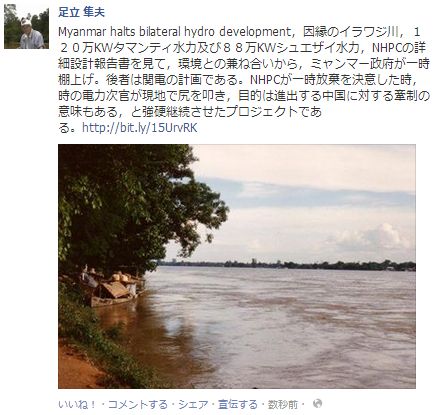This screenshot has height=415, width=438.
Task: Click コメントする to comment
Action: 138,404
